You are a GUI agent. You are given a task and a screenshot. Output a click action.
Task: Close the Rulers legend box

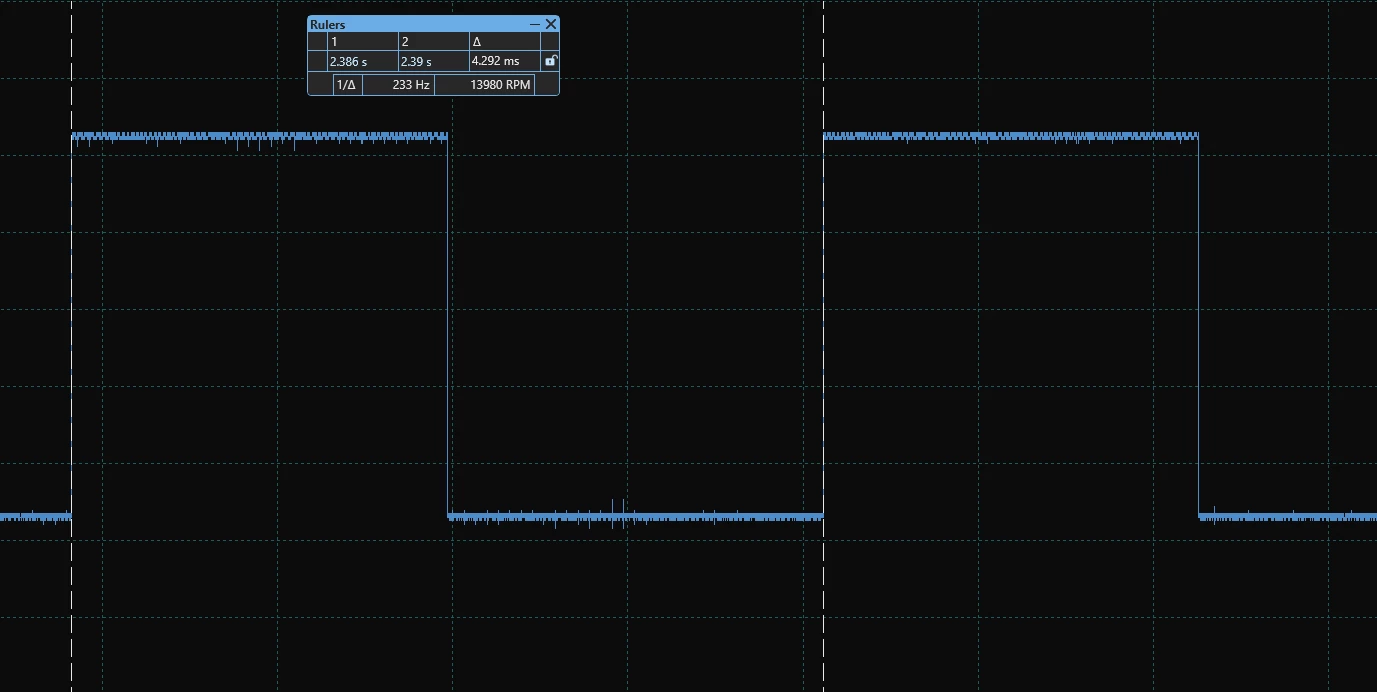pos(551,24)
